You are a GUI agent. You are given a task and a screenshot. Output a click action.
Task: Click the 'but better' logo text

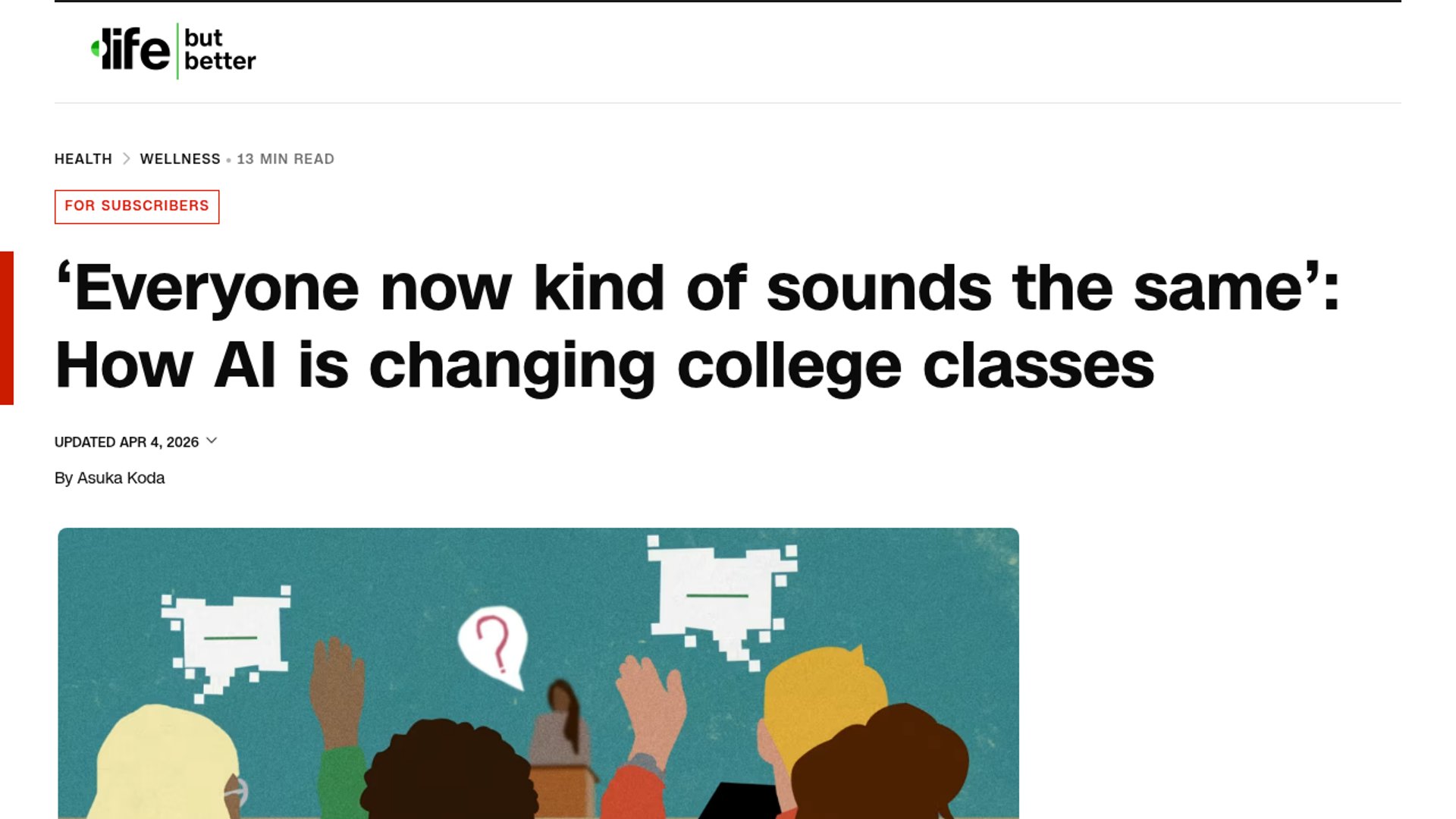pyautogui.click(x=220, y=50)
